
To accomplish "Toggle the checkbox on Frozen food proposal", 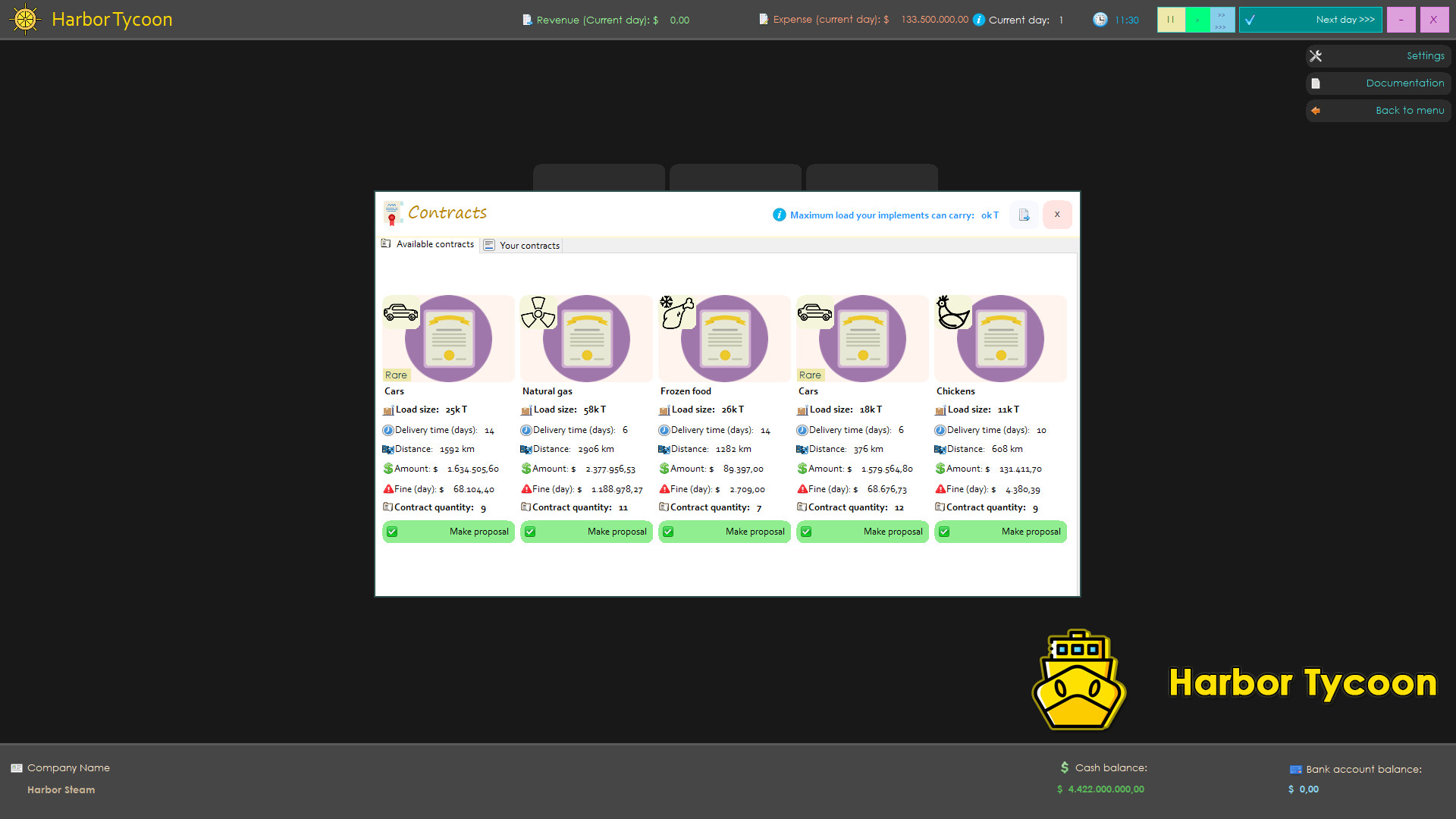I will 668,532.
